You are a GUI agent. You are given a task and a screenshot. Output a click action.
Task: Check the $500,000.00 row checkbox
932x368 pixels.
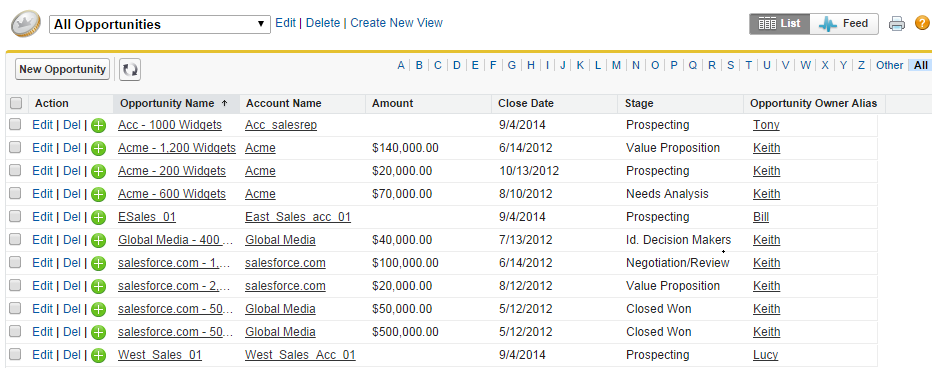pos(15,331)
